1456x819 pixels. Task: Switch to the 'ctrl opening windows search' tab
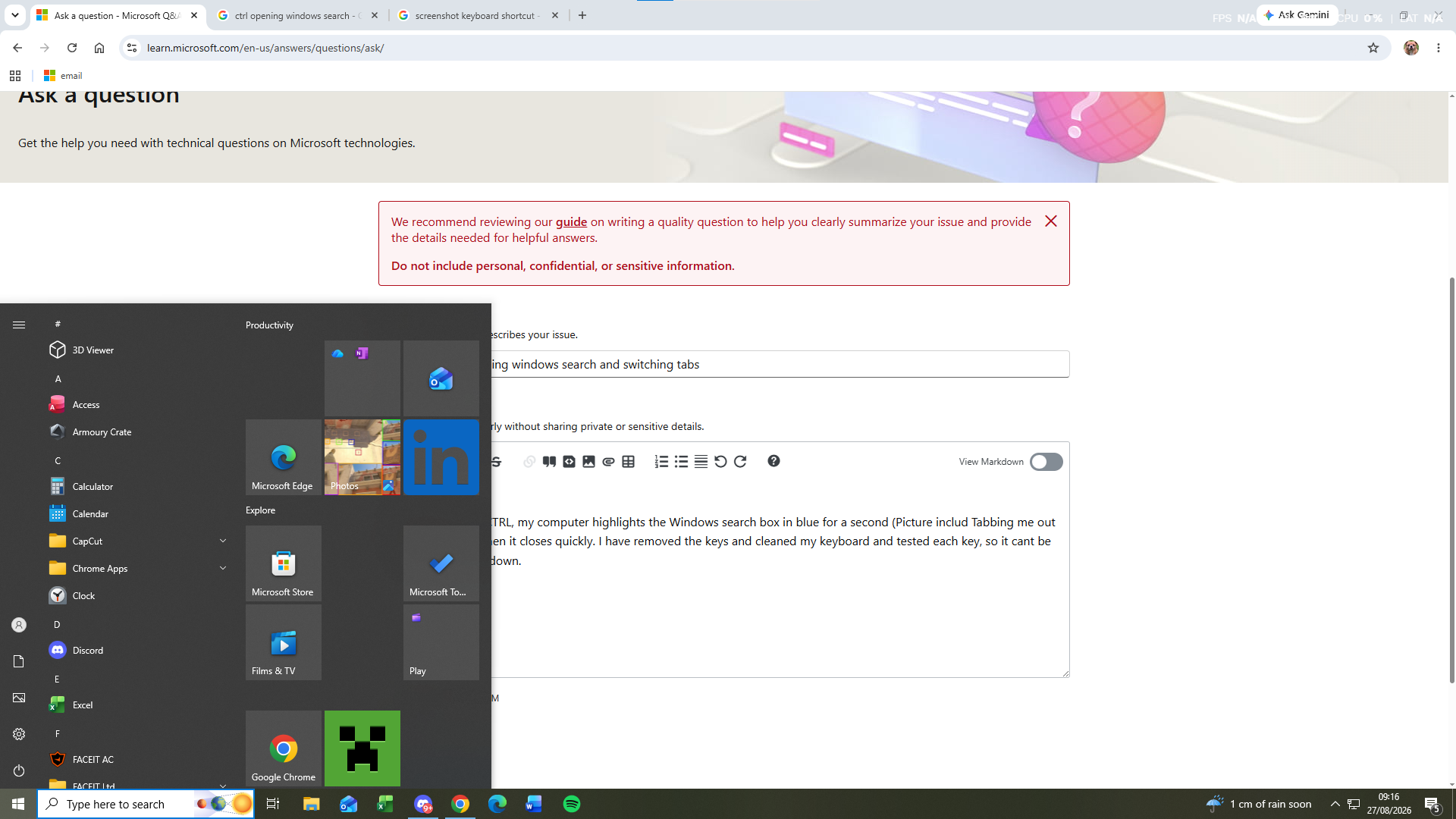[x=297, y=15]
